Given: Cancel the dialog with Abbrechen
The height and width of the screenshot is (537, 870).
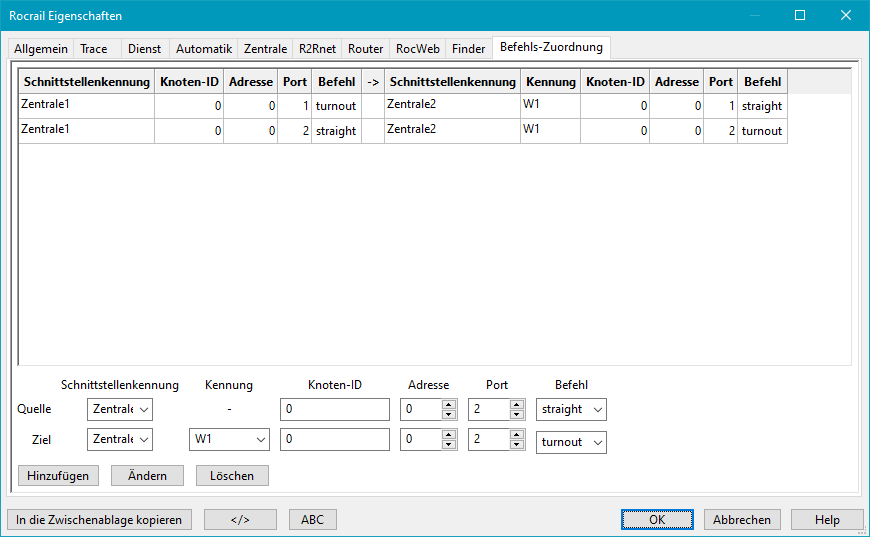Looking at the screenshot, I should pyautogui.click(x=742, y=519).
